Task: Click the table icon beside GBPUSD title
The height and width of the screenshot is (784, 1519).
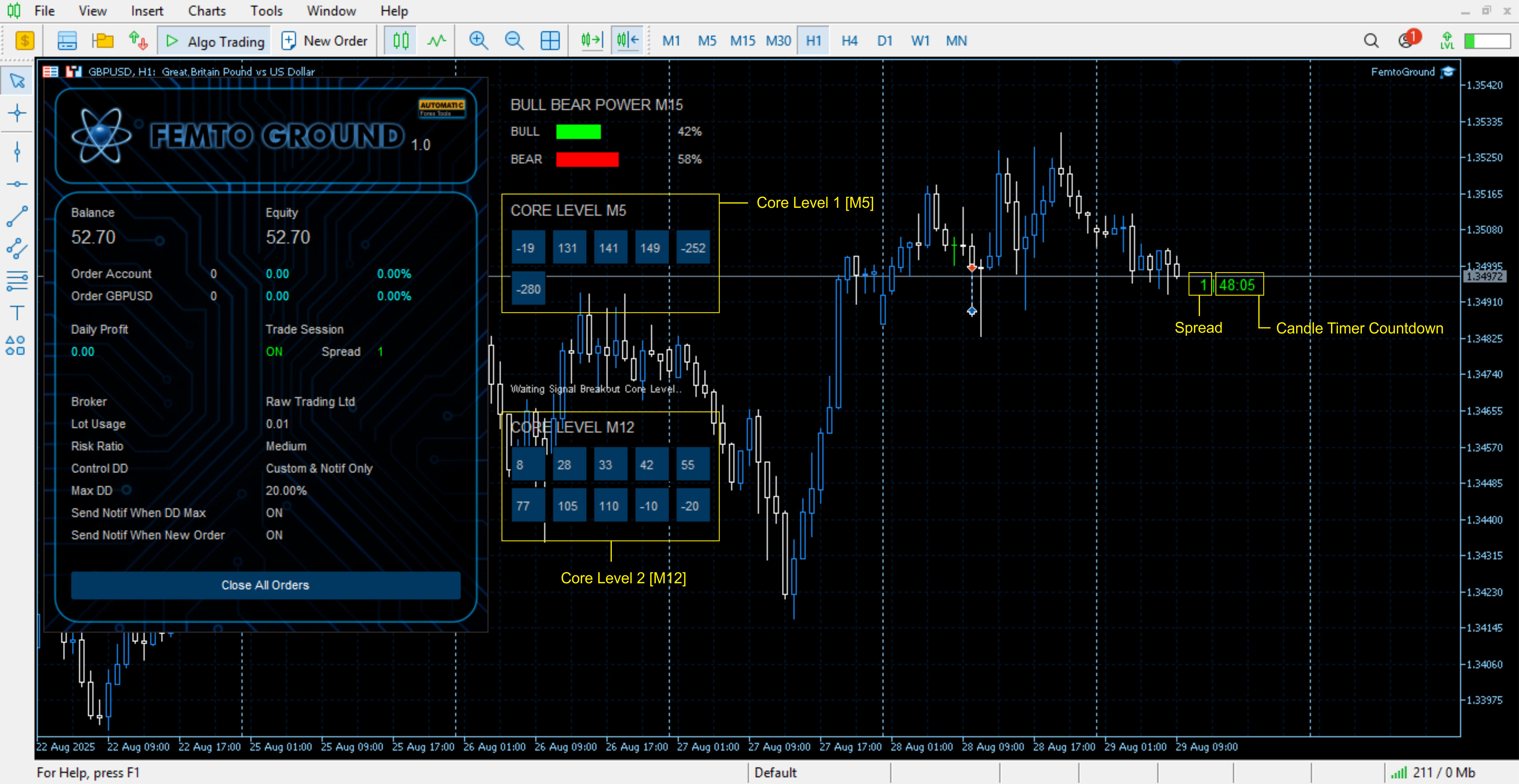Action: coord(51,71)
